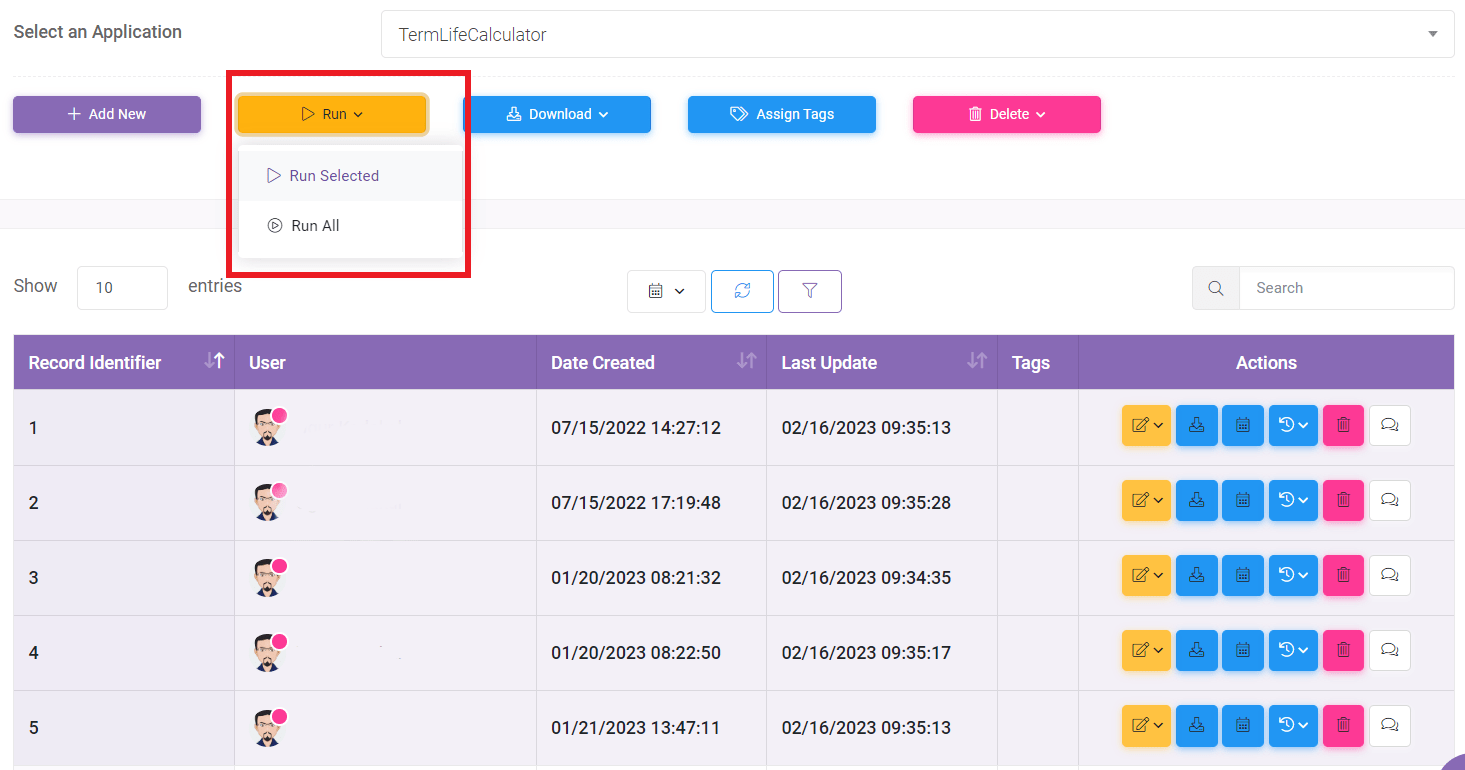Screen dimensions: 1465x770
Task: Choose Run Selected from the menu
Action: (x=351, y=175)
